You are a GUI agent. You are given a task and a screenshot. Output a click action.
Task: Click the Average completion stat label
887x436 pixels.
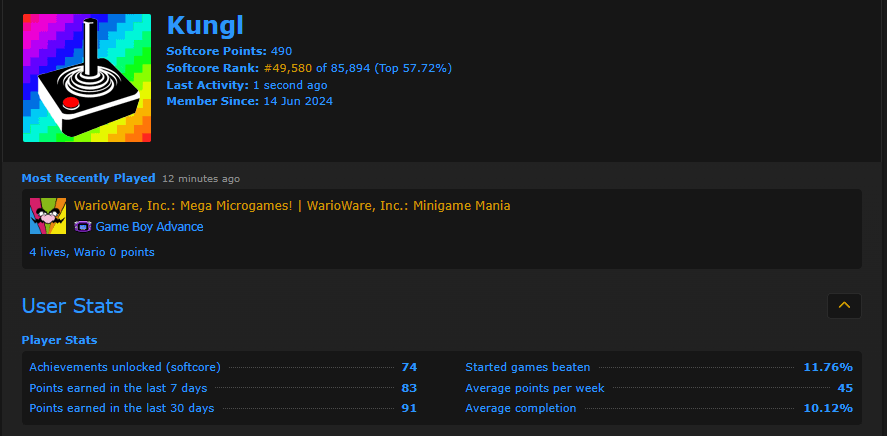click(520, 408)
